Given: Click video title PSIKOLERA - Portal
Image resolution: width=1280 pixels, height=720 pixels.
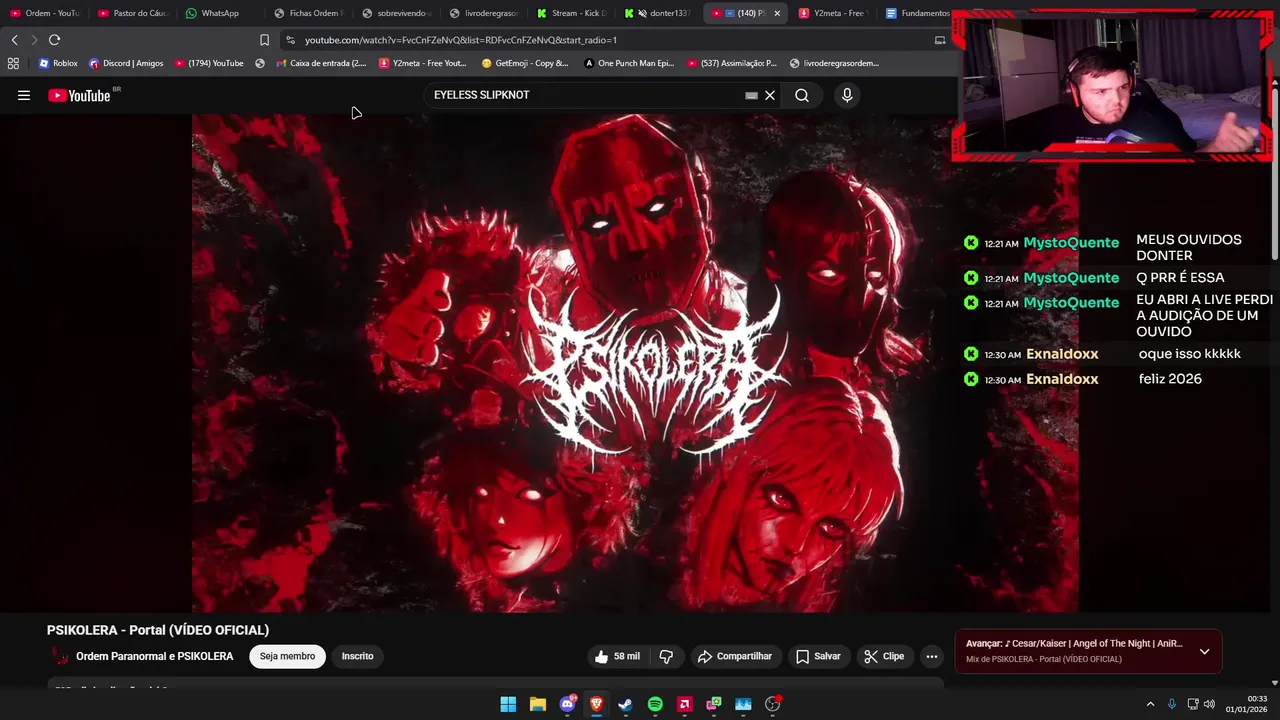Looking at the screenshot, I should pos(158,630).
